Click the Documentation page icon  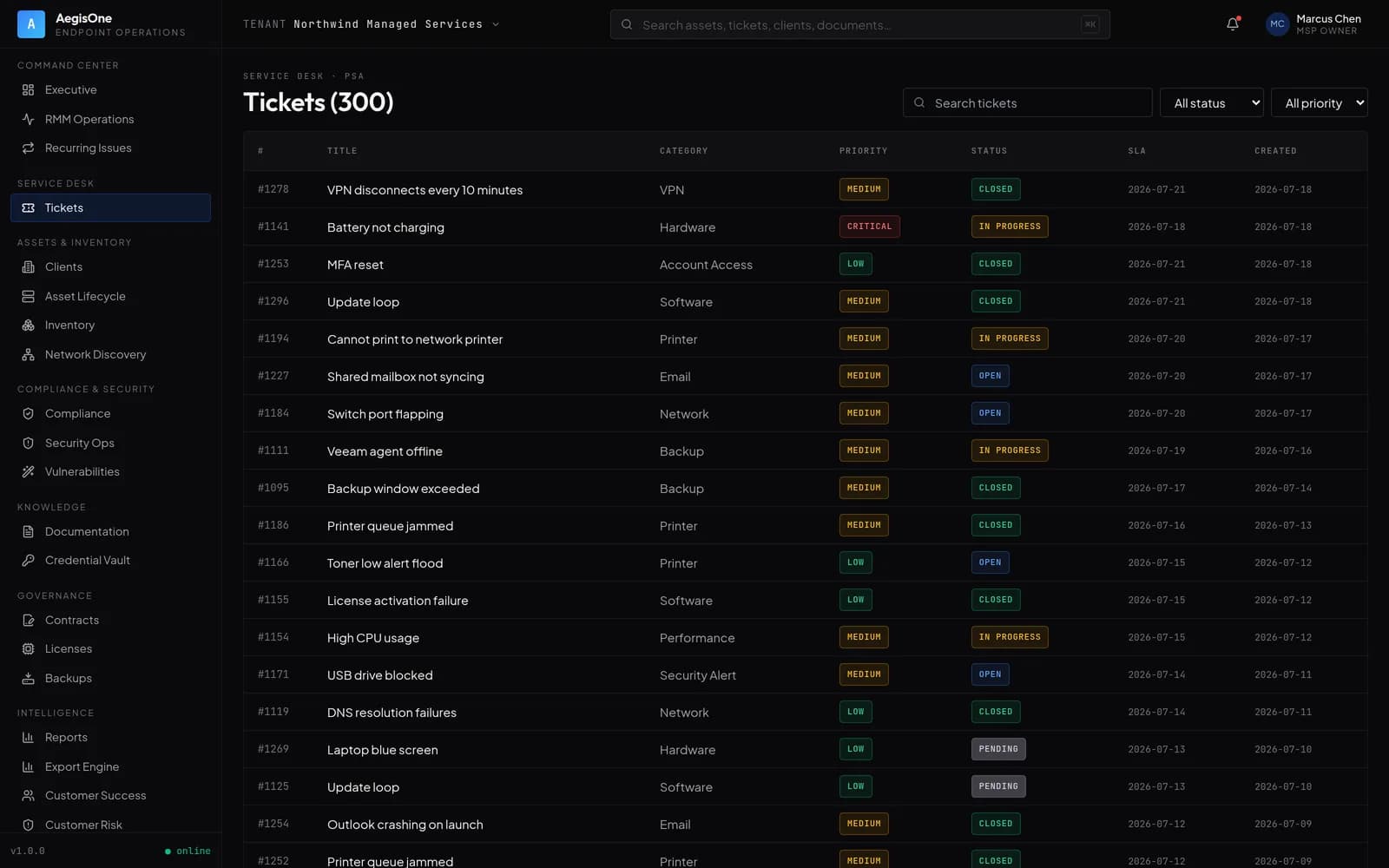click(x=28, y=532)
